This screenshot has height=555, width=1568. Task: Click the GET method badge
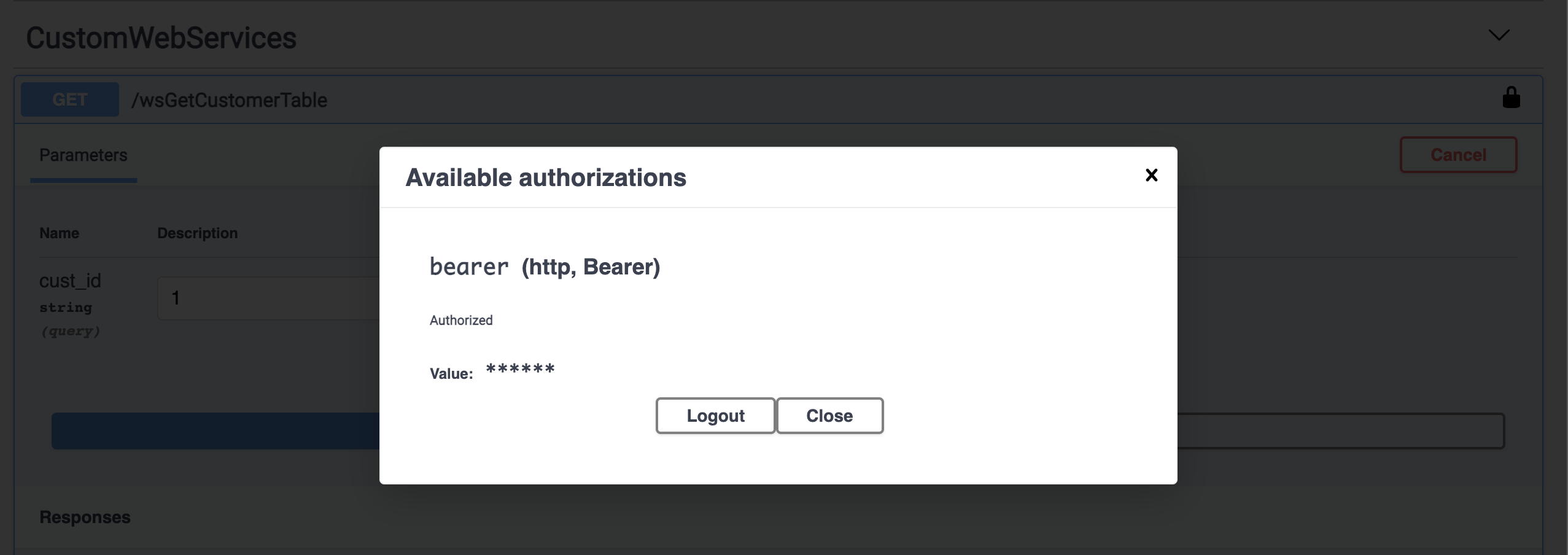69,99
